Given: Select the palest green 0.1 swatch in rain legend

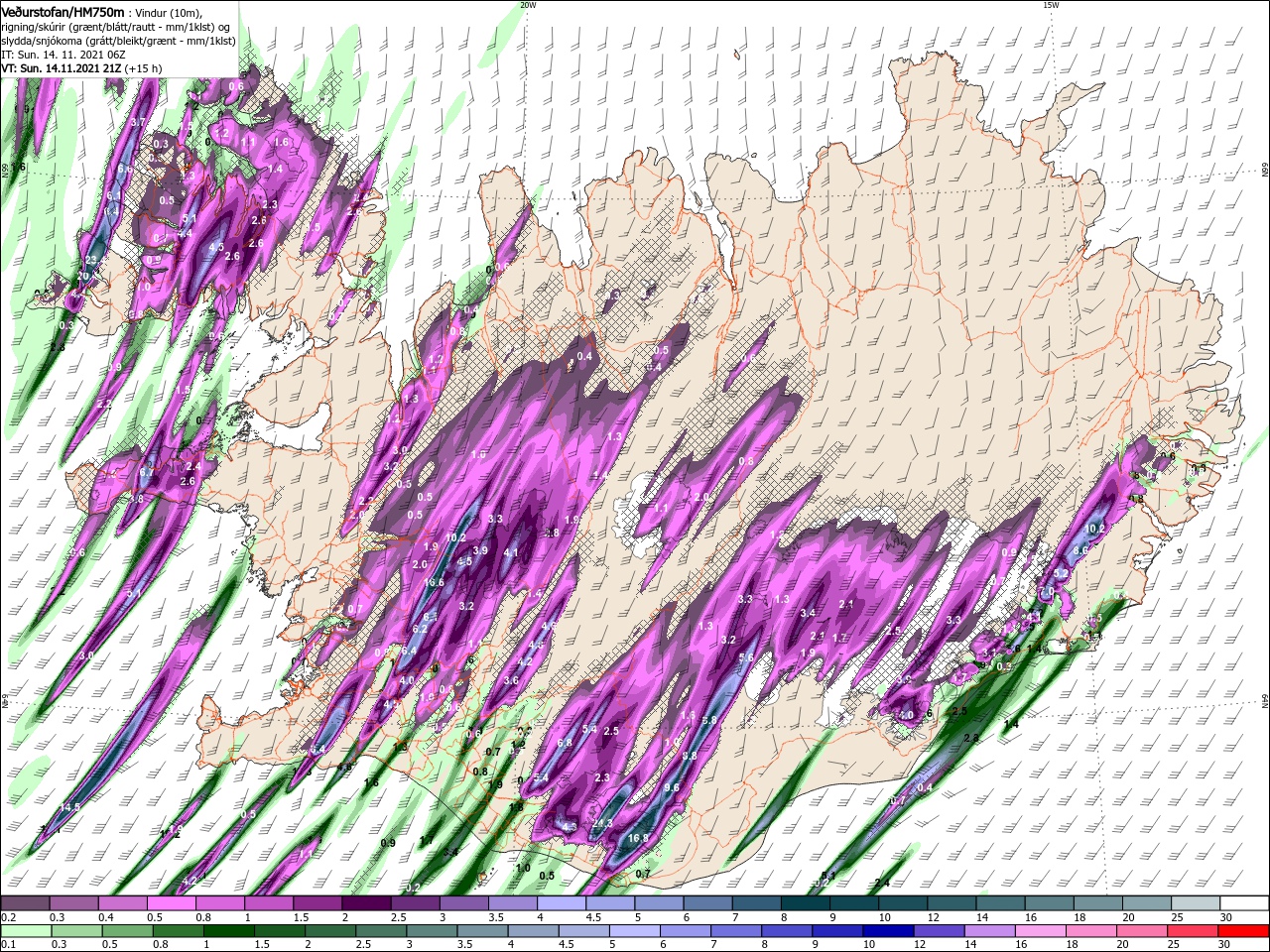Looking at the screenshot, I should [26, 932].
